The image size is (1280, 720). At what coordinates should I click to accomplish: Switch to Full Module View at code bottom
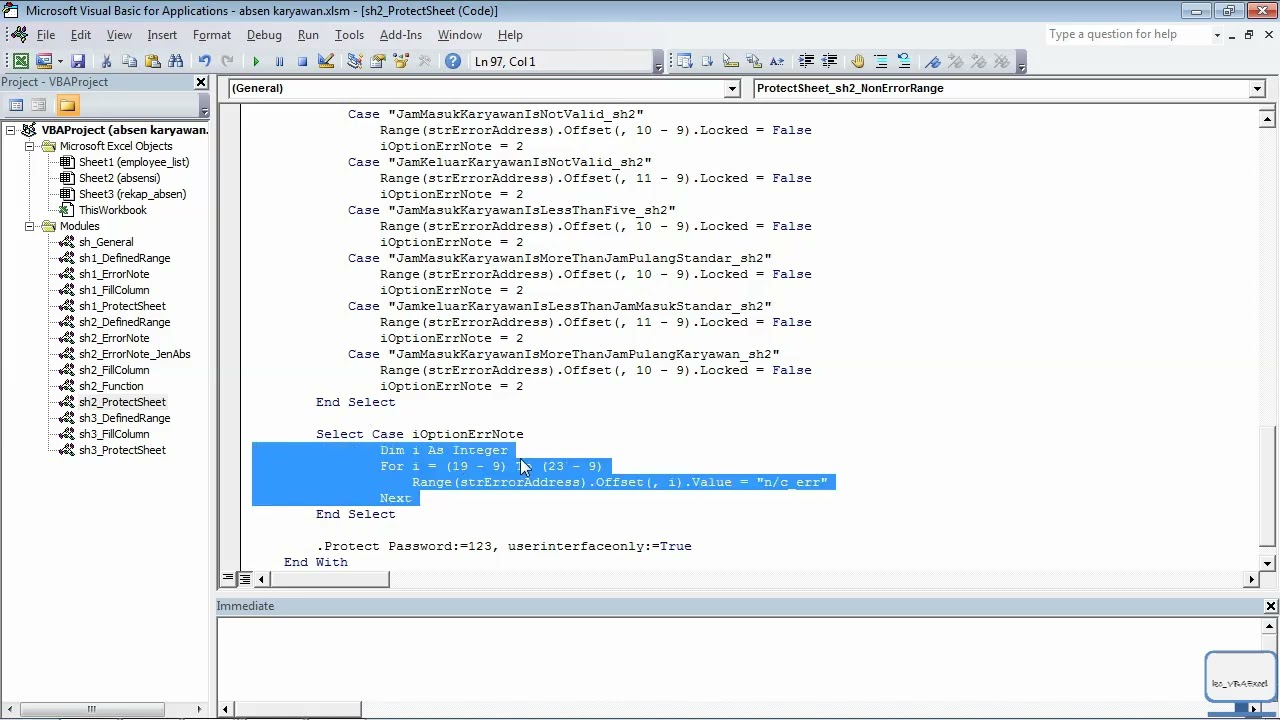[245, 578]
